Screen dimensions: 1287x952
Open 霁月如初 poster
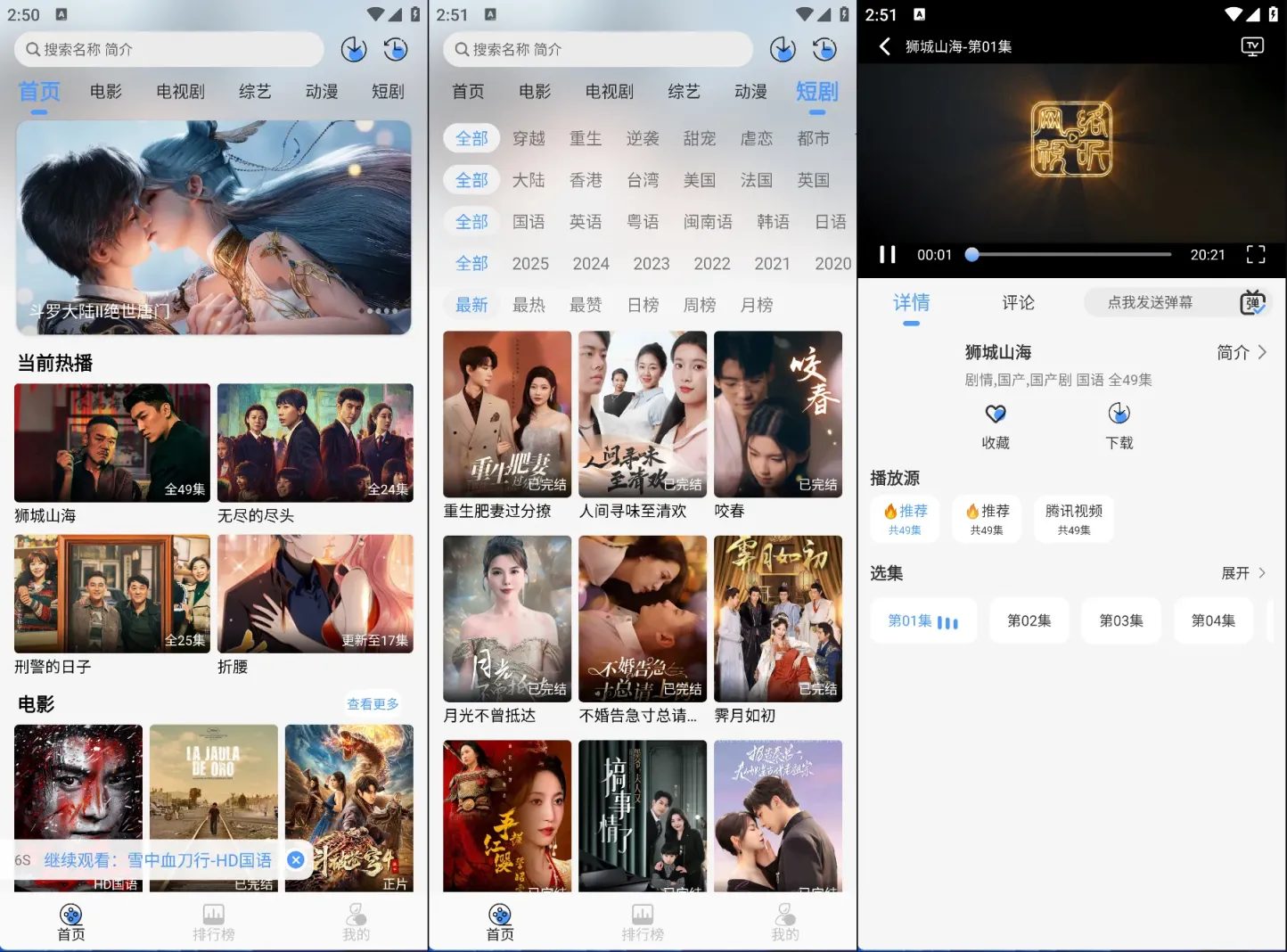(778, 619)
